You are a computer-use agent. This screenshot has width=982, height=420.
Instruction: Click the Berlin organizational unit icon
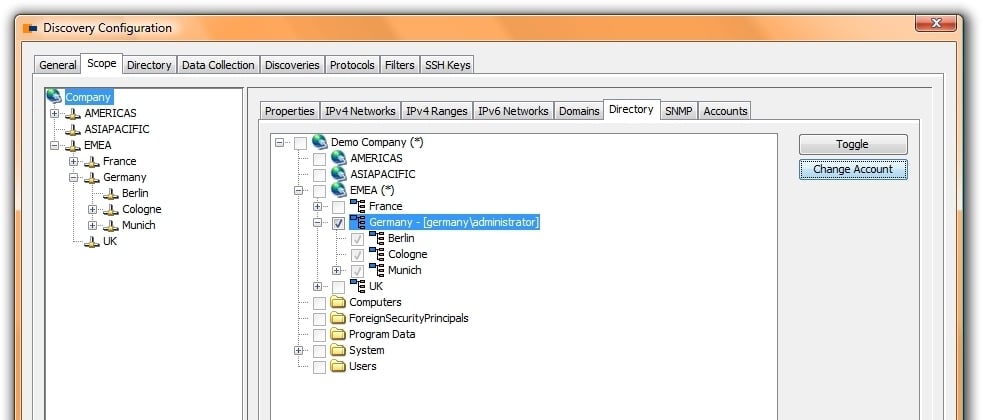click(376, 238)
